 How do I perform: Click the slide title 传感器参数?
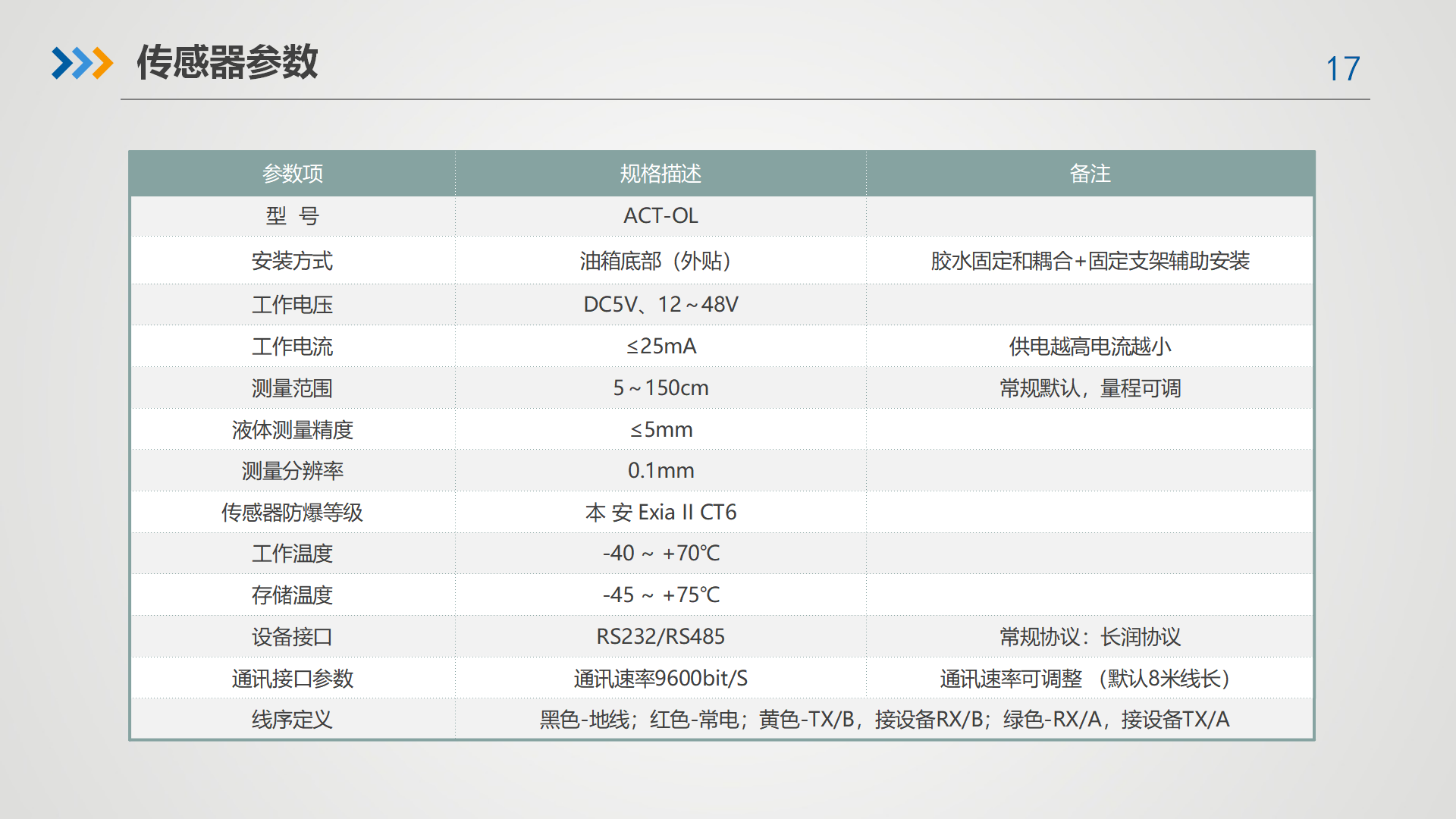click(227, 62)
